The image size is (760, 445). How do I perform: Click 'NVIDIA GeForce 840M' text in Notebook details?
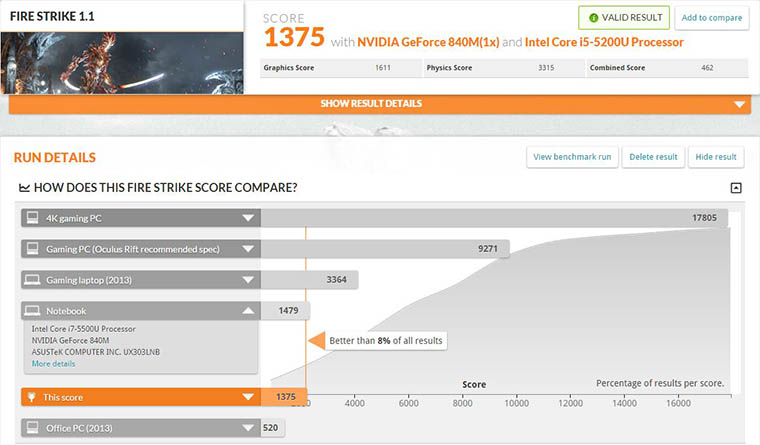click(x=70, y=340)
